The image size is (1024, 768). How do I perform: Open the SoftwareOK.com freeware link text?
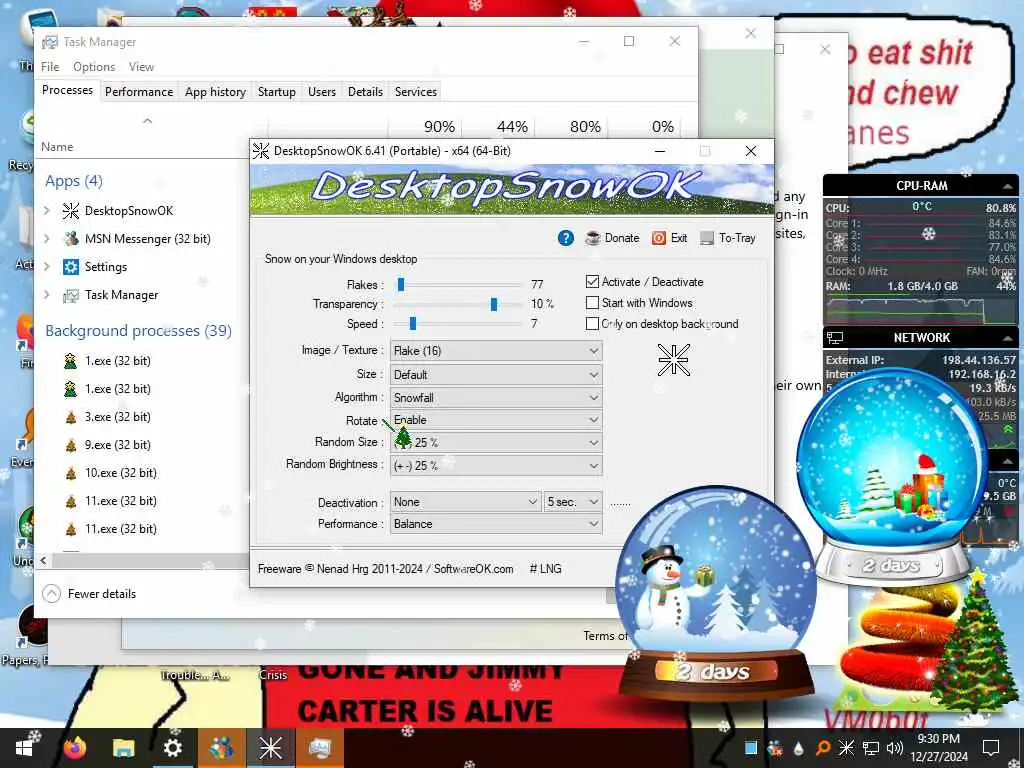point(473,569)
